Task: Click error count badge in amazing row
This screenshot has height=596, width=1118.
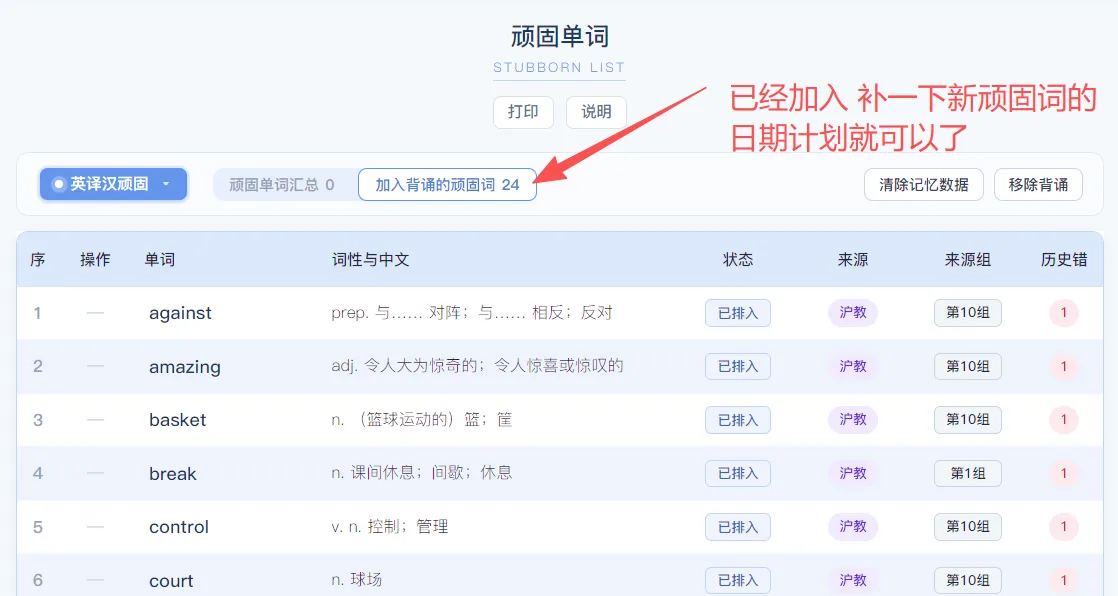Action: [1064, 366]
